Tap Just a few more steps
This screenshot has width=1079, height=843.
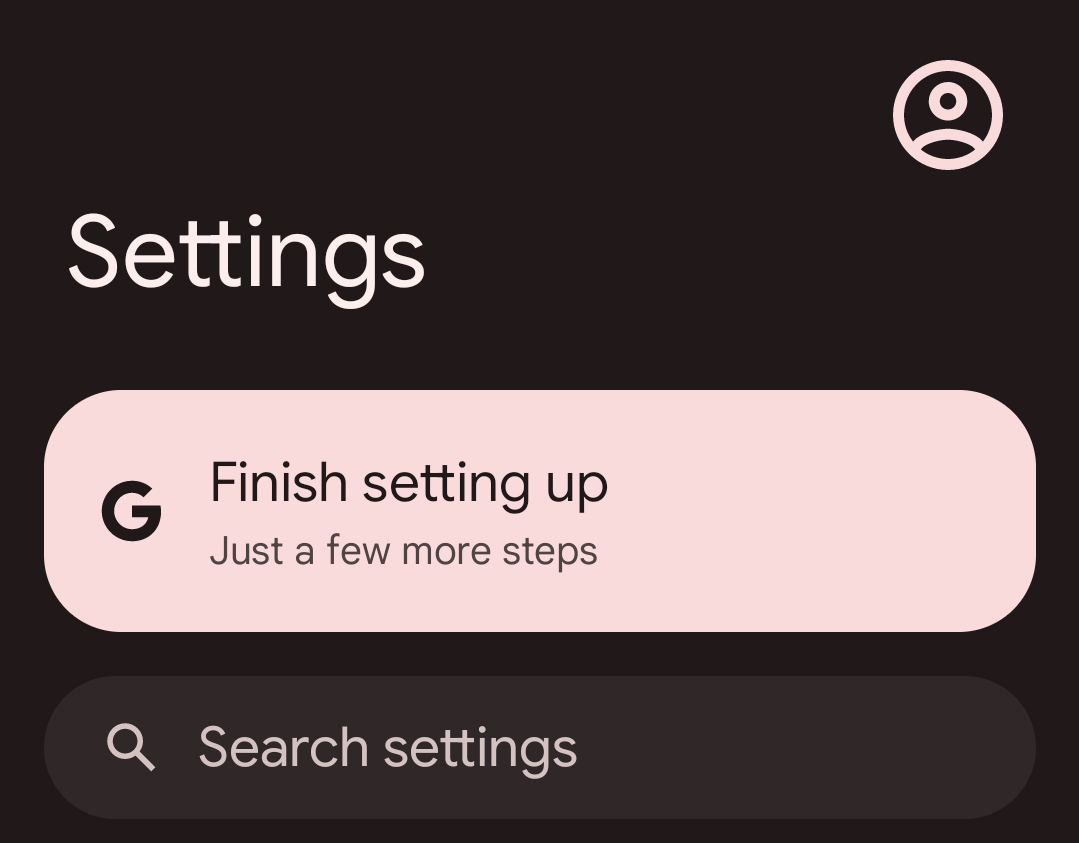[403, 549]
